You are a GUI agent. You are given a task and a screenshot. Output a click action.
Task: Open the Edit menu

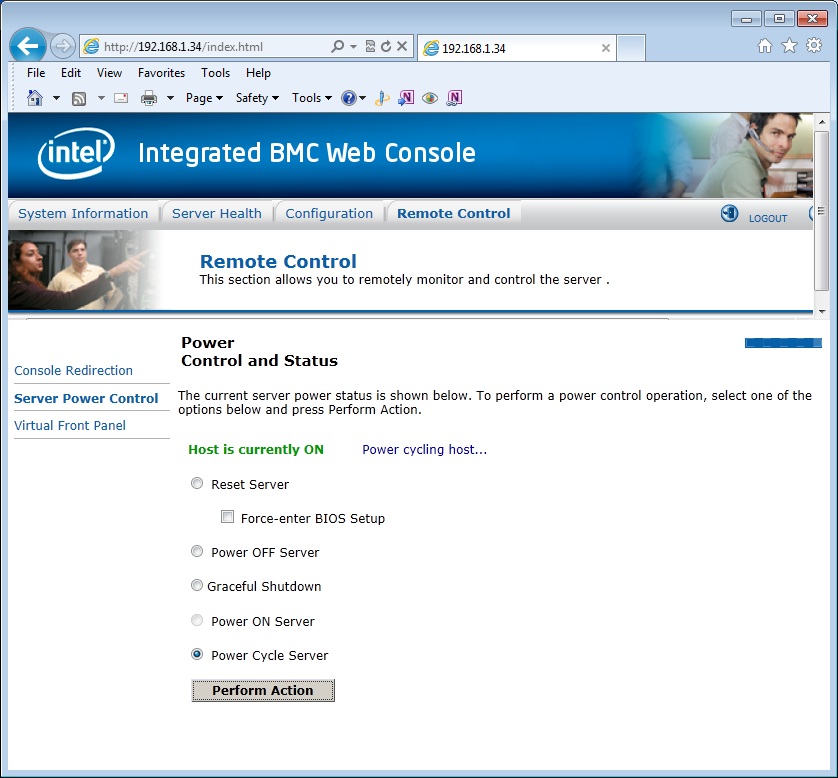point(71,73)
